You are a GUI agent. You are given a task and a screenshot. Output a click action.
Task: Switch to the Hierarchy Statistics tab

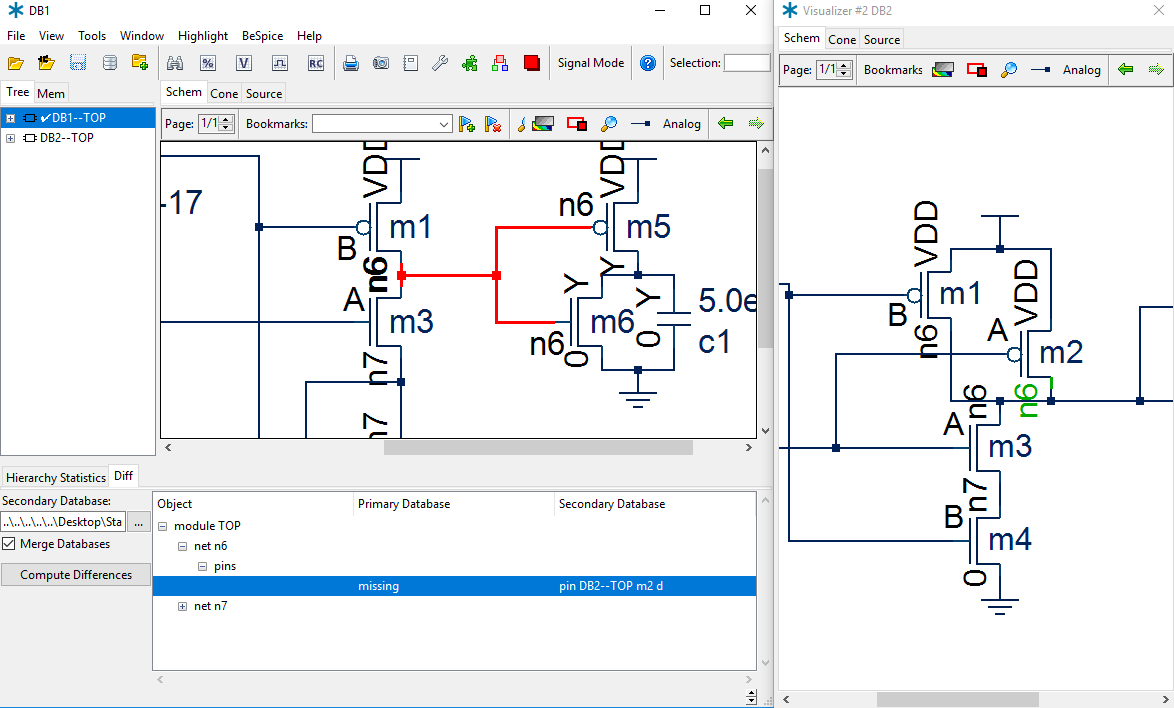(x=55, y=477)
